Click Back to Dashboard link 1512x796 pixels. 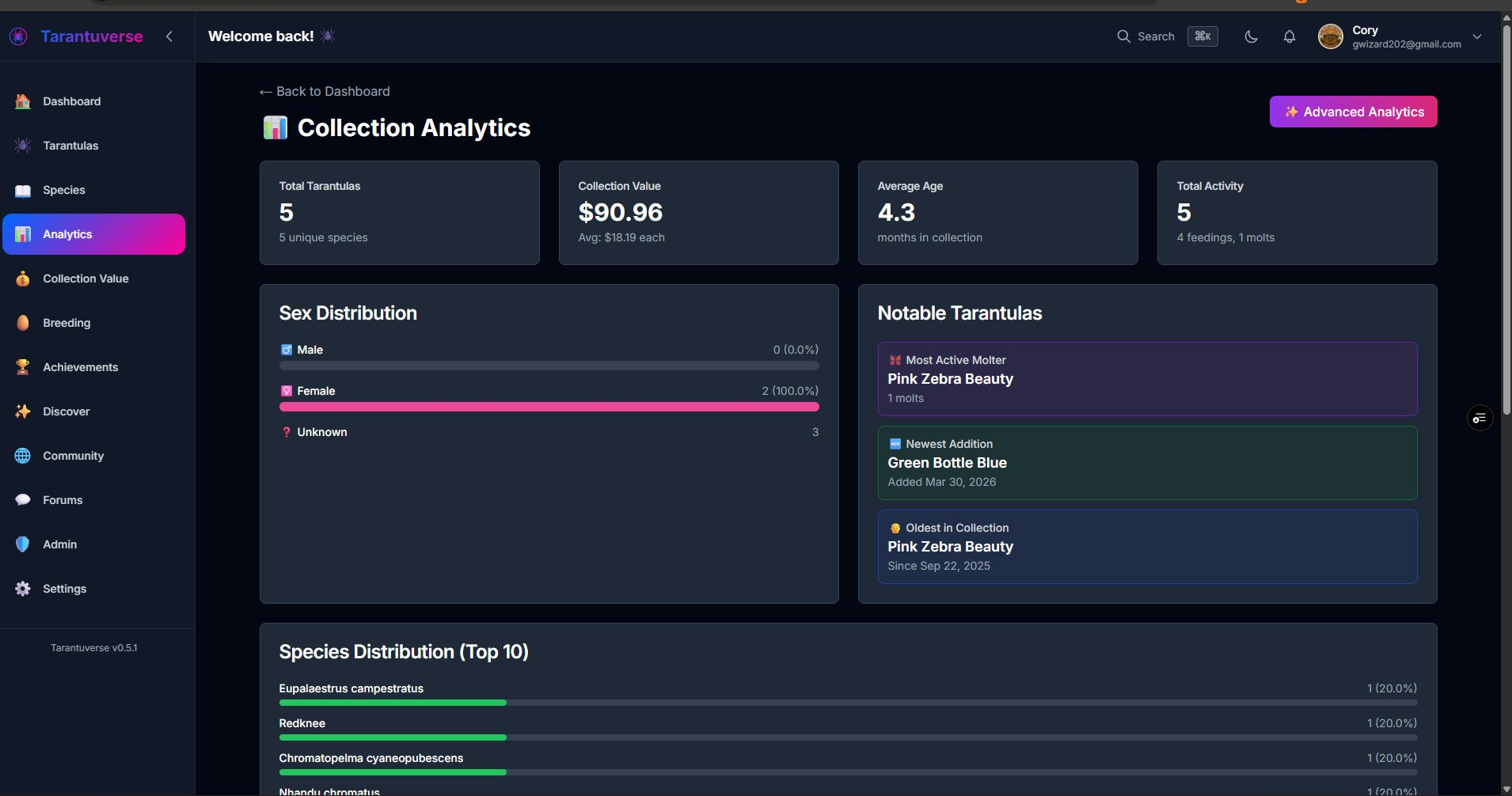click(325, 91)
